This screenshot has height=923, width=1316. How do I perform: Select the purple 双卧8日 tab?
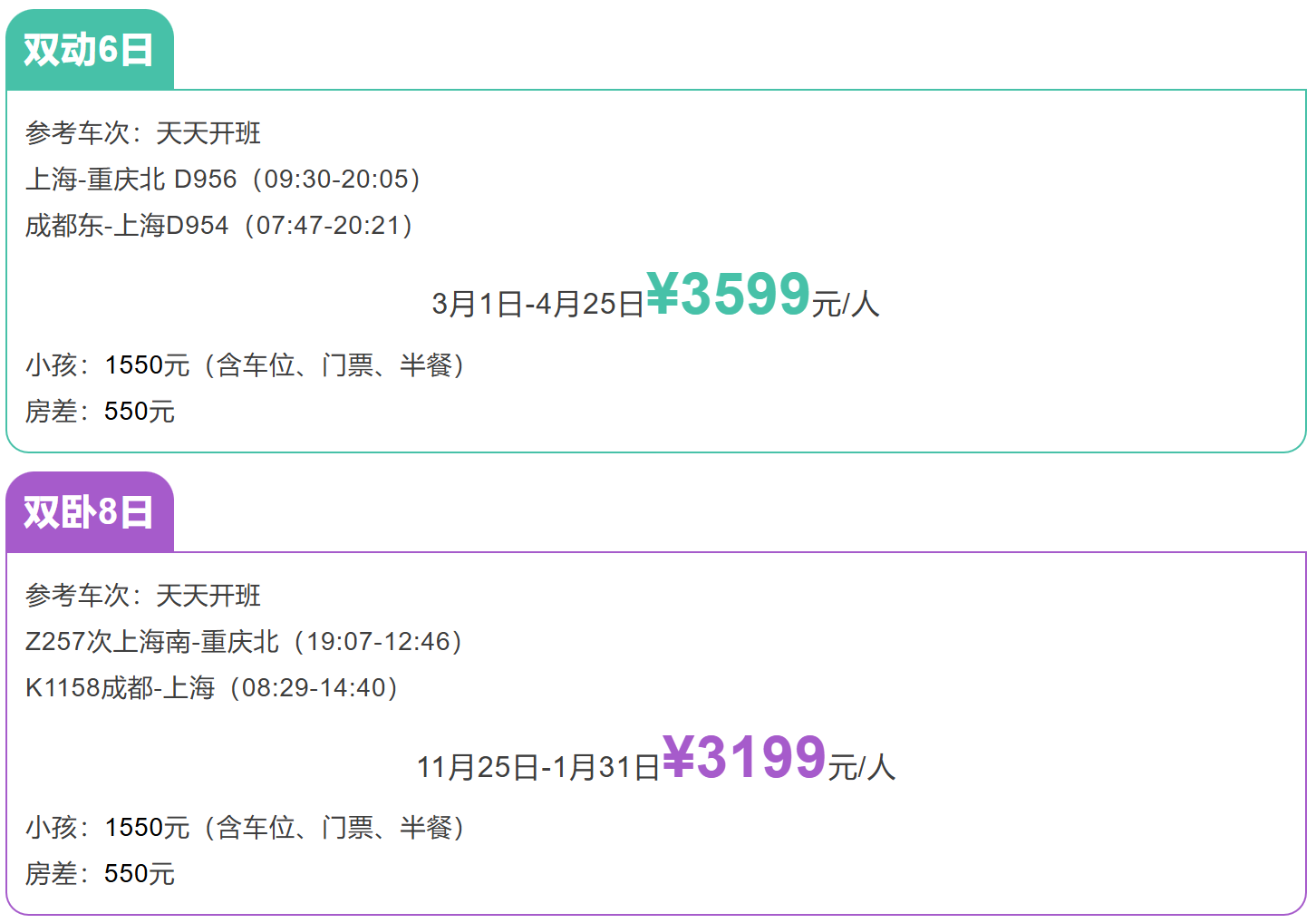(89, 512)
